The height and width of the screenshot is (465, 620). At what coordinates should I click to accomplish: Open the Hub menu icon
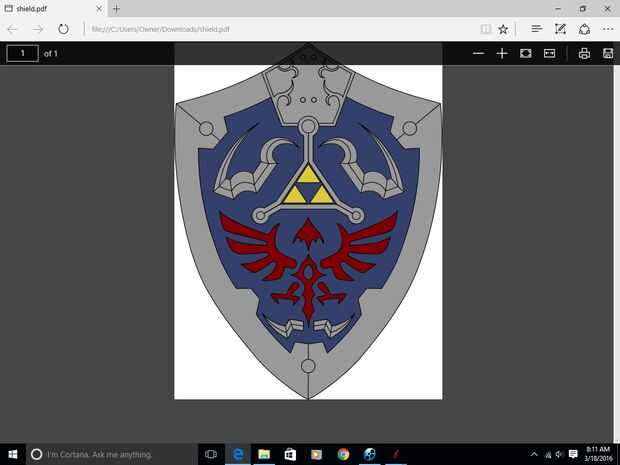click(537, 29)
